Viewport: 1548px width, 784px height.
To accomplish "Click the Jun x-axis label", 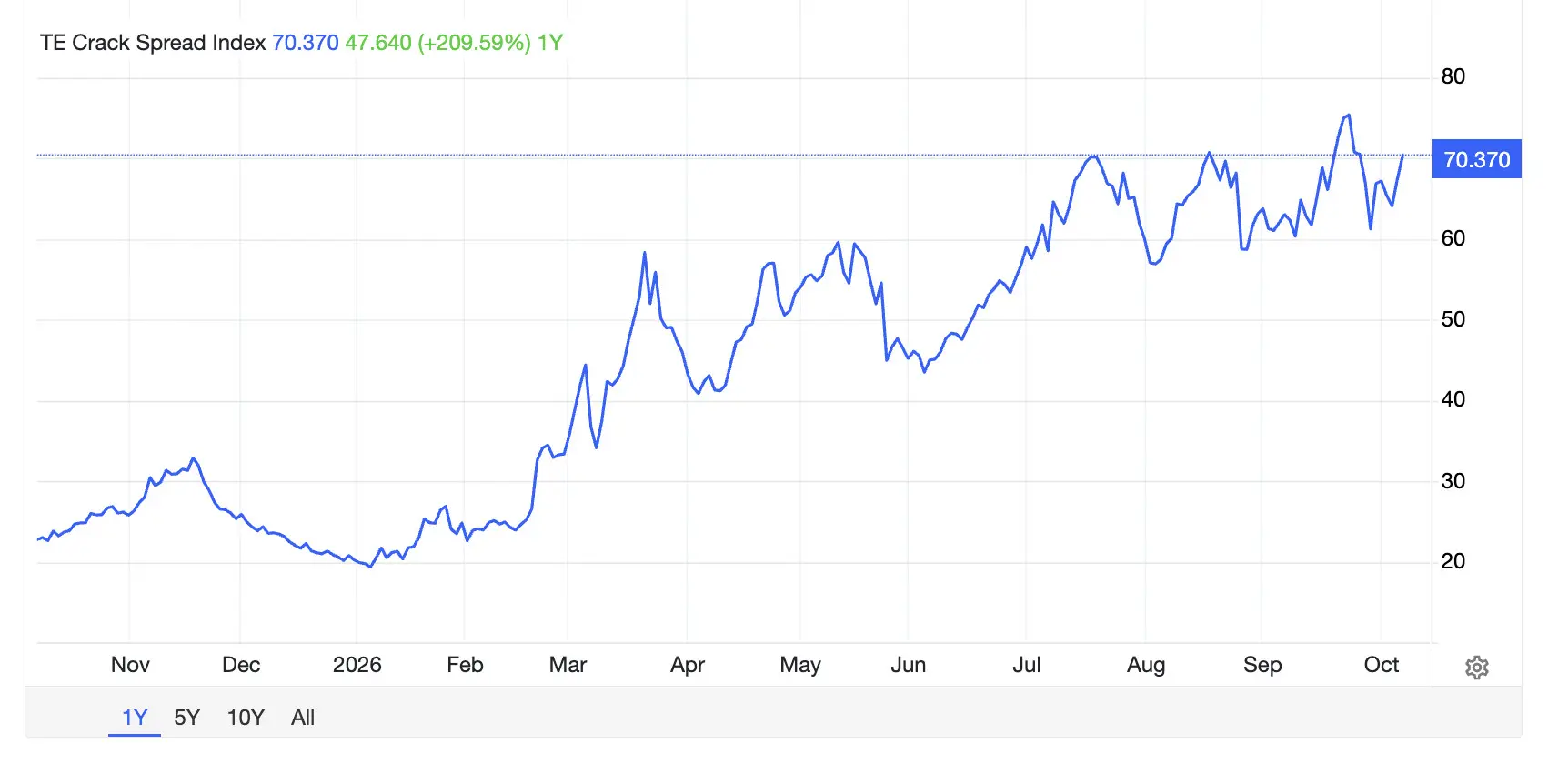I will tap(908, 665).
